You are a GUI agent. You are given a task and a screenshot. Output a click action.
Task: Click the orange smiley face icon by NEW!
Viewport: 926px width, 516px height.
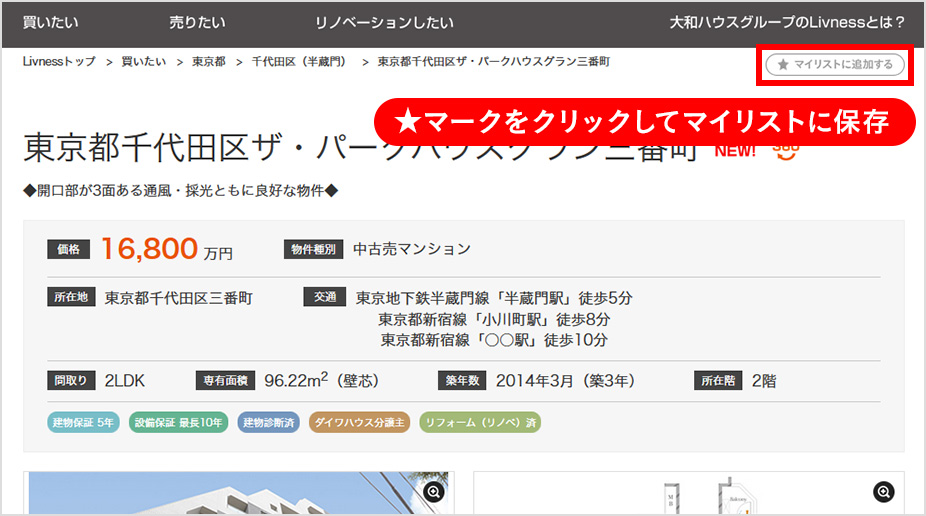pos(786,152)
